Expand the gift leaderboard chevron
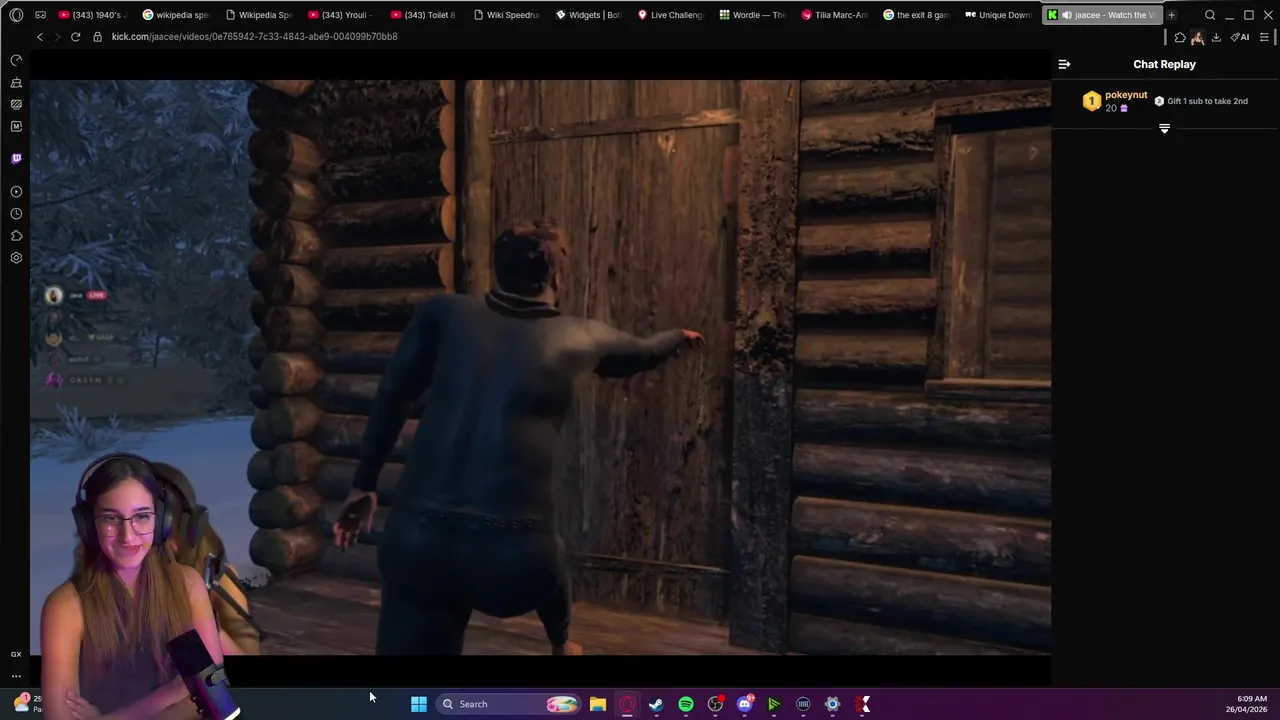 (x=1164, y=129)
